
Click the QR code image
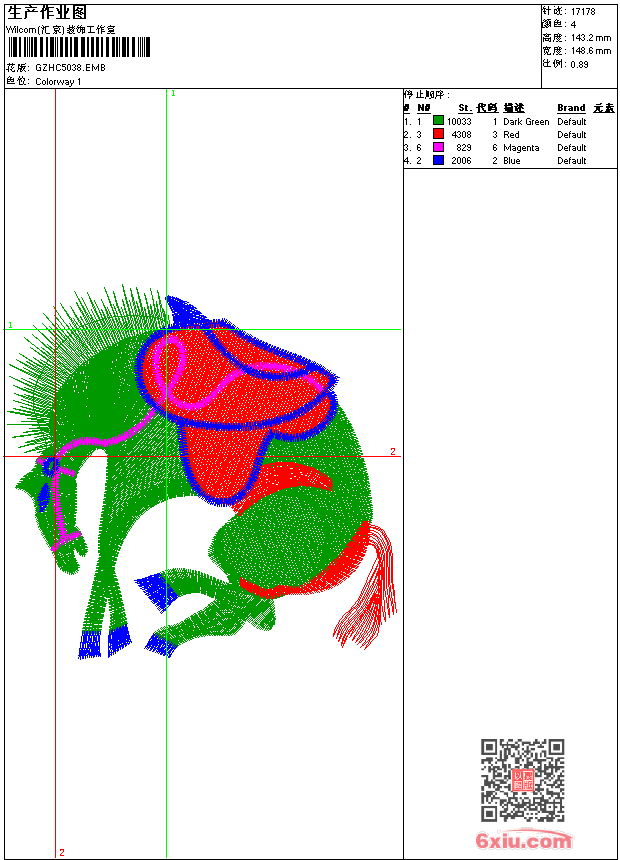(522, 780)
